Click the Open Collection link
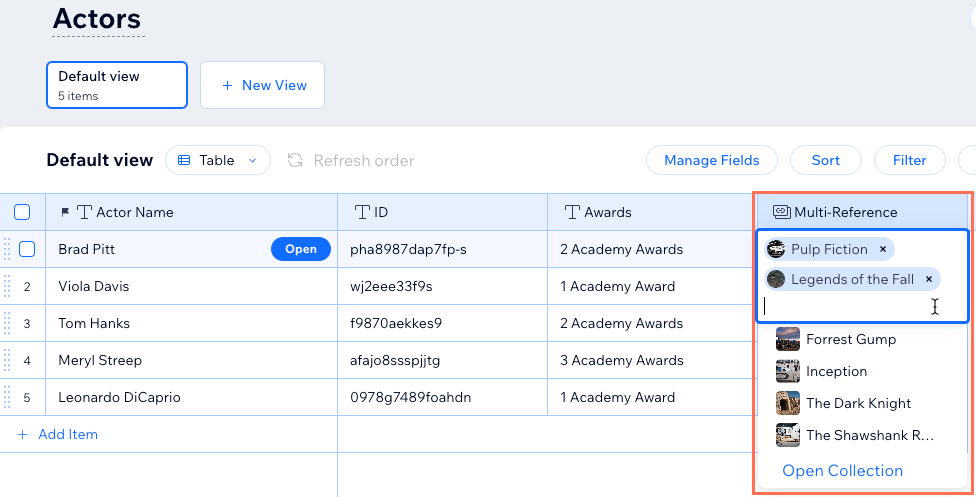976x497 pixels. pos(842,471)
